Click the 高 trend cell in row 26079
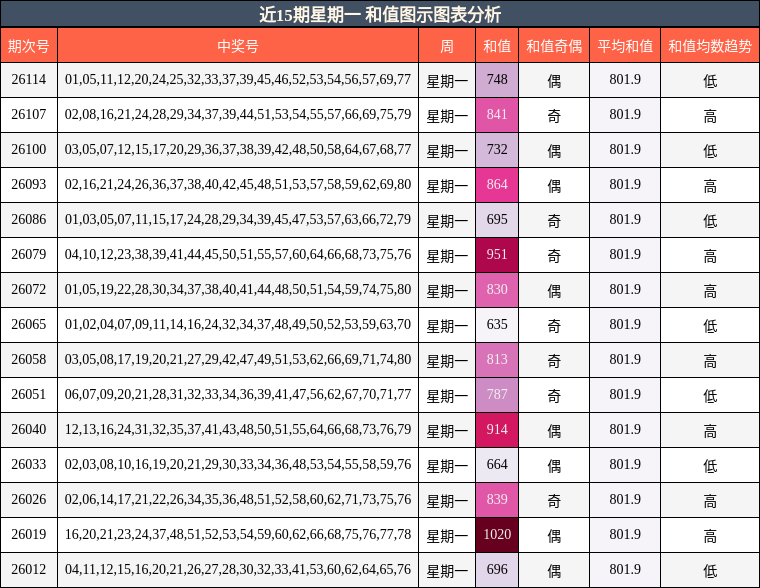The width and height of the screenshot is (760, 588). coord(710,256)
